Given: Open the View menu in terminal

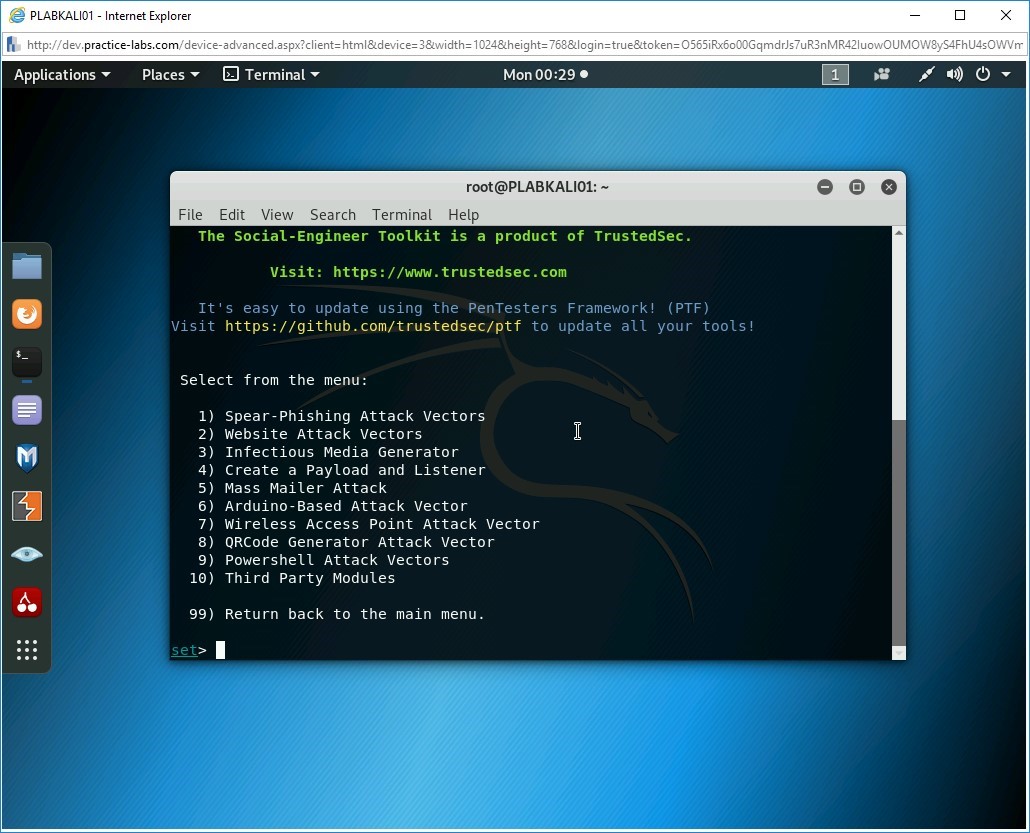Looking at the screenshot, I should point(277,214).
